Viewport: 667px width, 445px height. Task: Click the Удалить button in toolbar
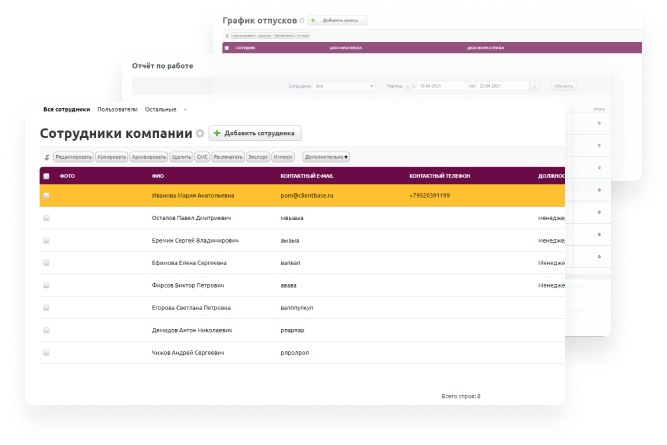(181, 157)
